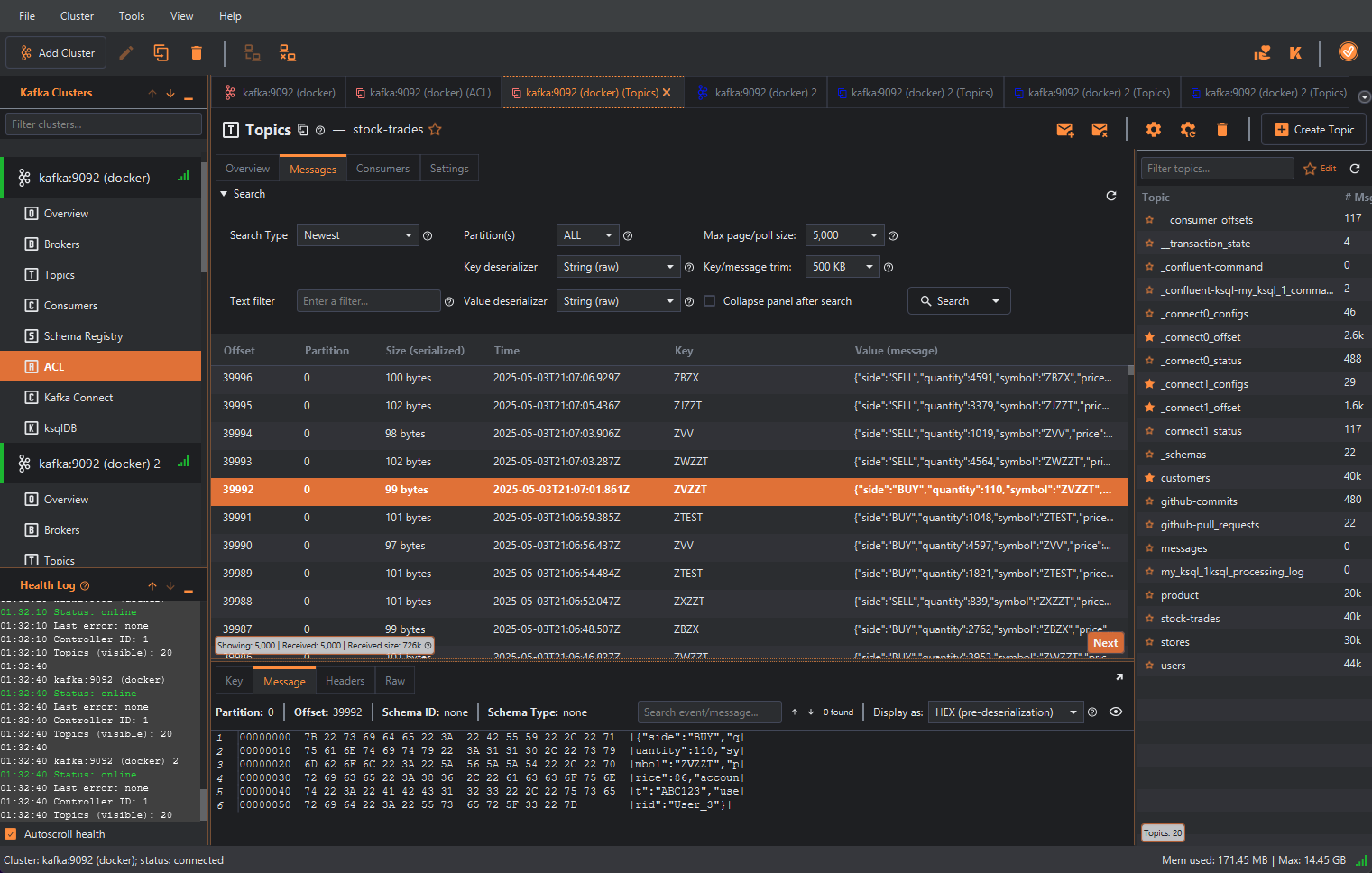Viewport: 1372px width, 873px height.
Task: Click the gear with refresh icon
Action: pyautogui.click(x=1188, y=130)
